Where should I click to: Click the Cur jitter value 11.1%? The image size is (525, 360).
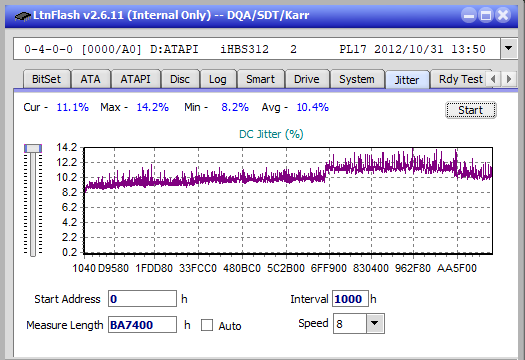72,107
